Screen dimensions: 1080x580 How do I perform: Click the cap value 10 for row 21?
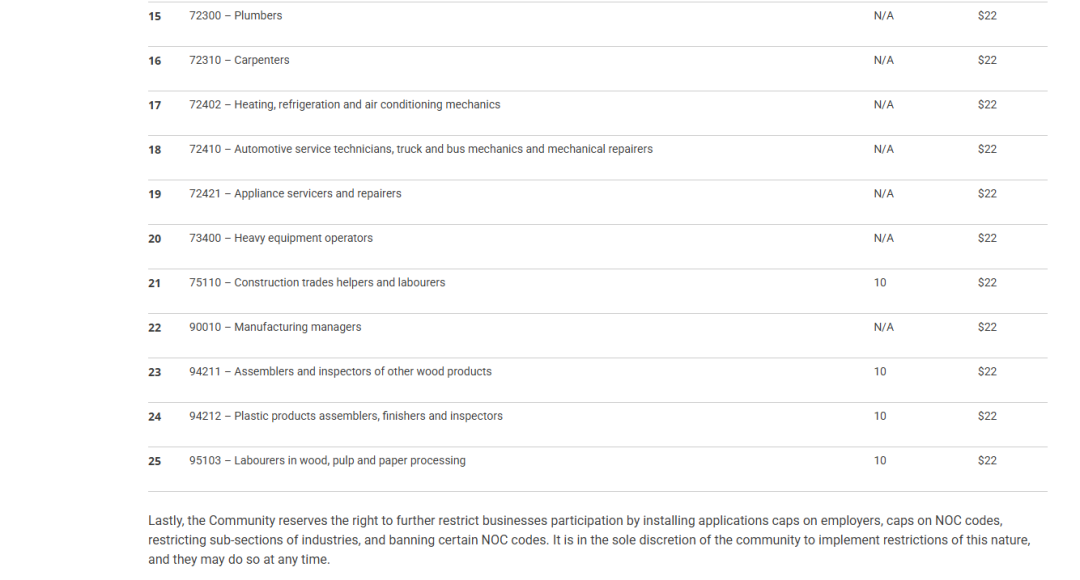(x=880, y=282)
